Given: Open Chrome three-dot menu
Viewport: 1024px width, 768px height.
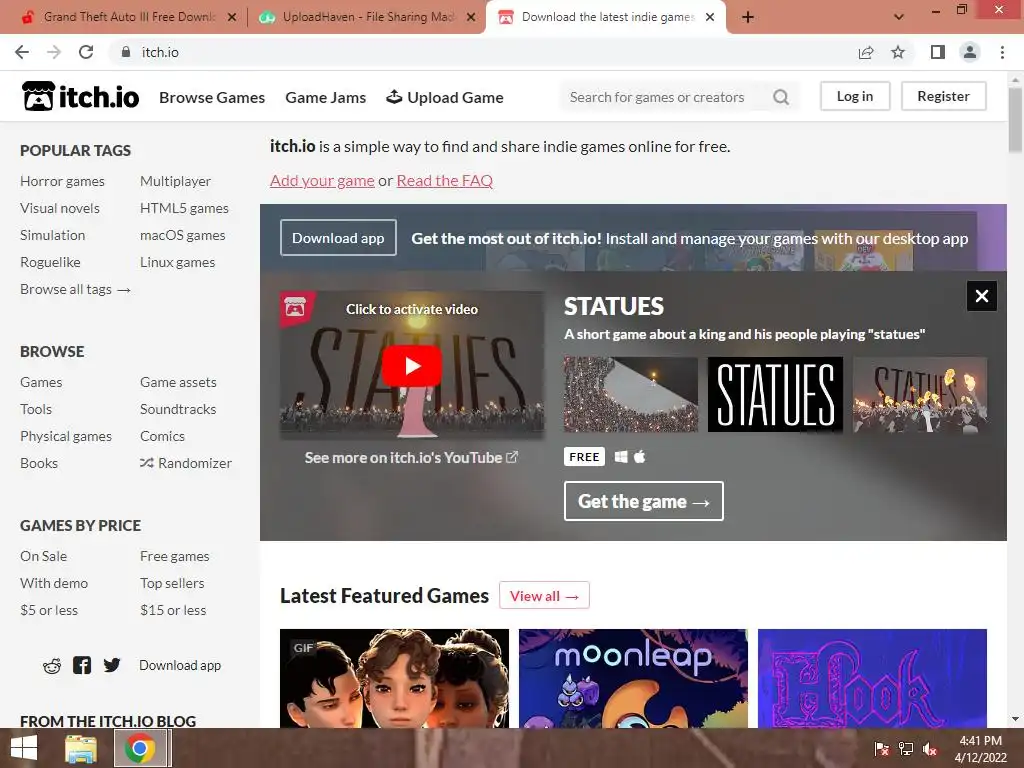Looking at the screenshot, I should coord(1002,52).
